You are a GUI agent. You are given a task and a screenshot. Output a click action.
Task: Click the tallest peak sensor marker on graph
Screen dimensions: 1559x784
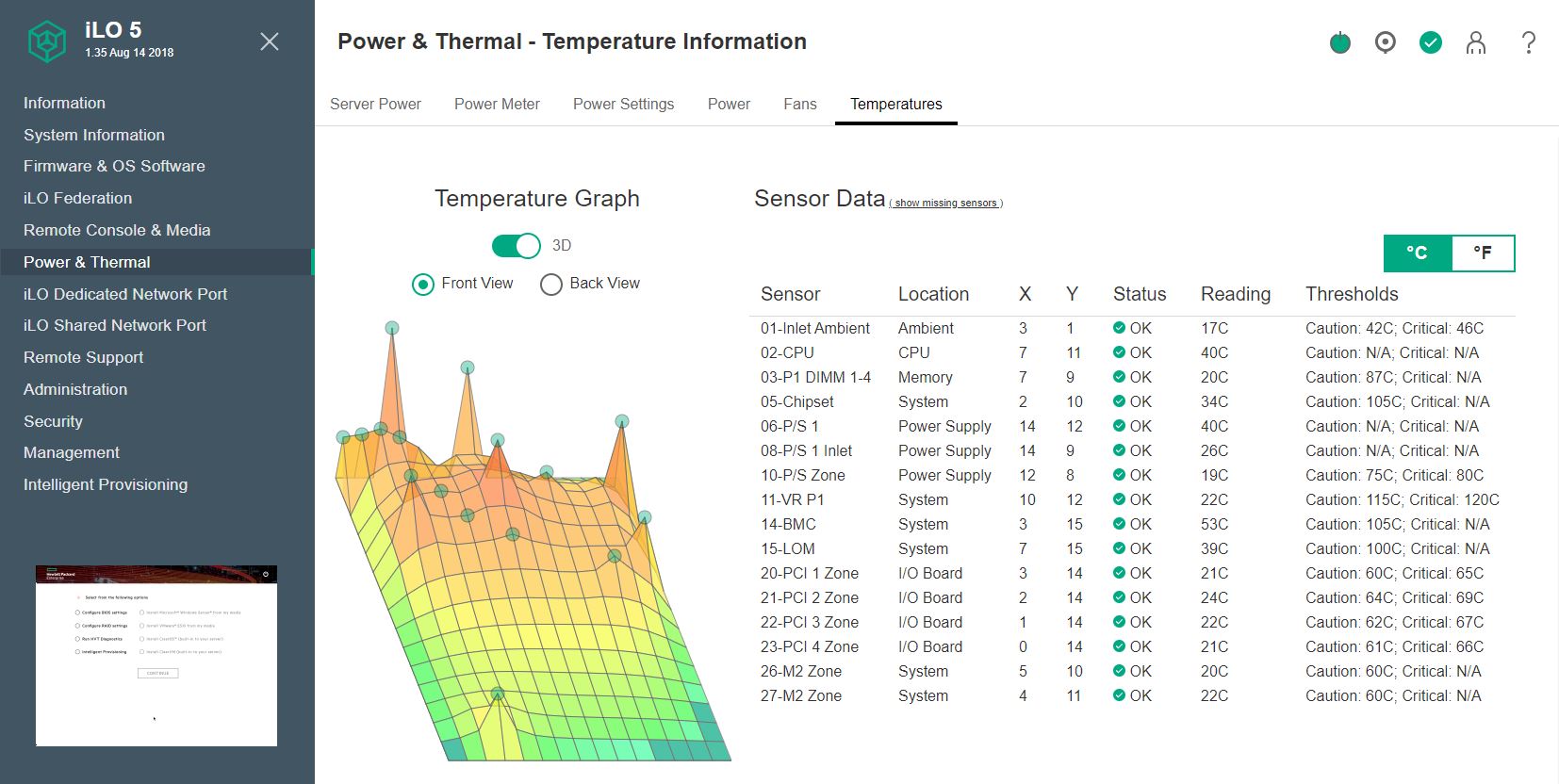coord(392,328)
